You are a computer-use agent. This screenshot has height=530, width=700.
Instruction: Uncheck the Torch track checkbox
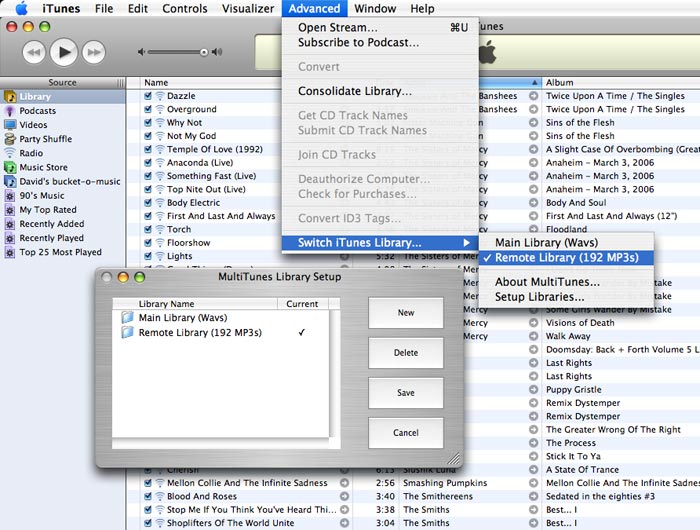(x=148, y=229)
